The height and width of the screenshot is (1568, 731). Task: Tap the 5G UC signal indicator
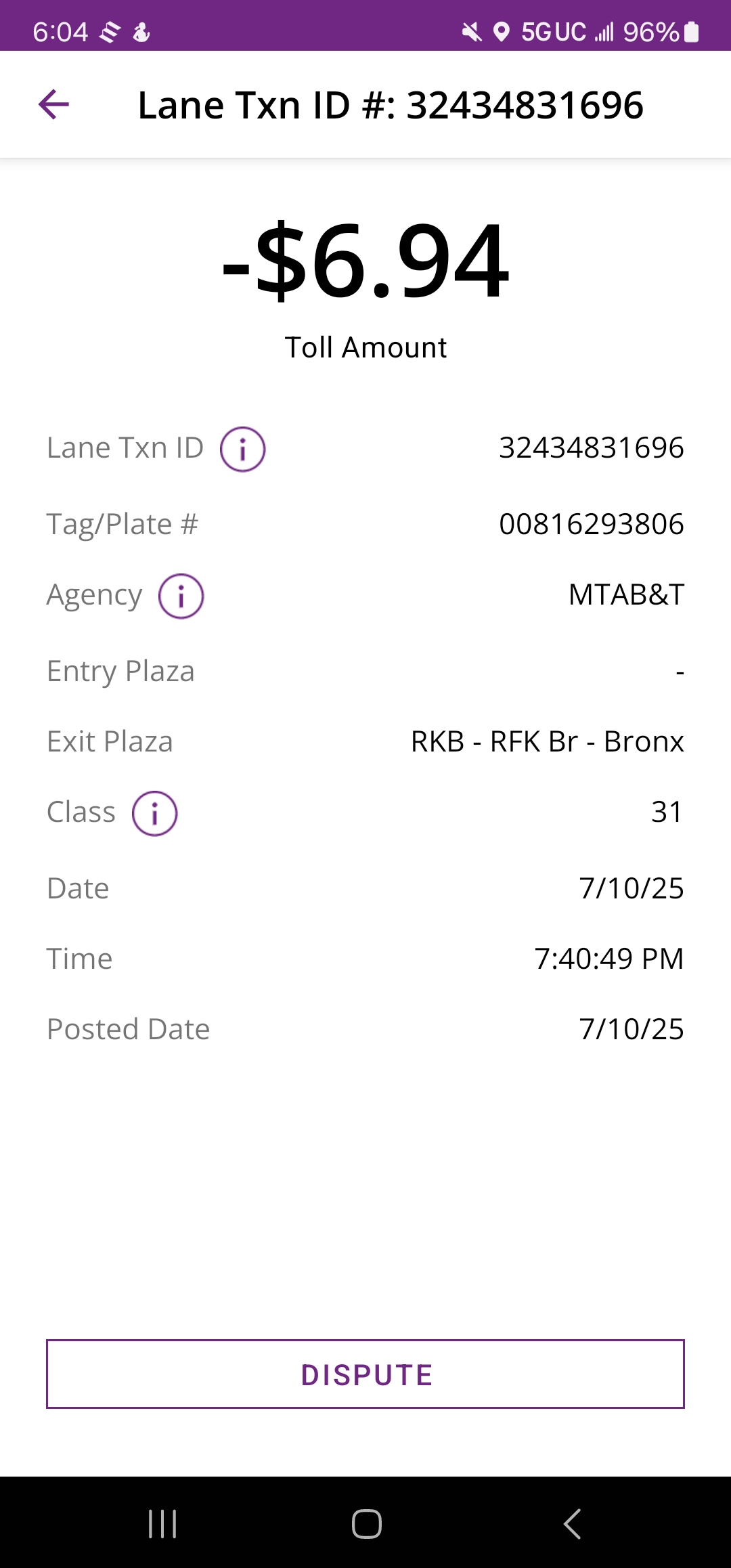click(554, 32)
